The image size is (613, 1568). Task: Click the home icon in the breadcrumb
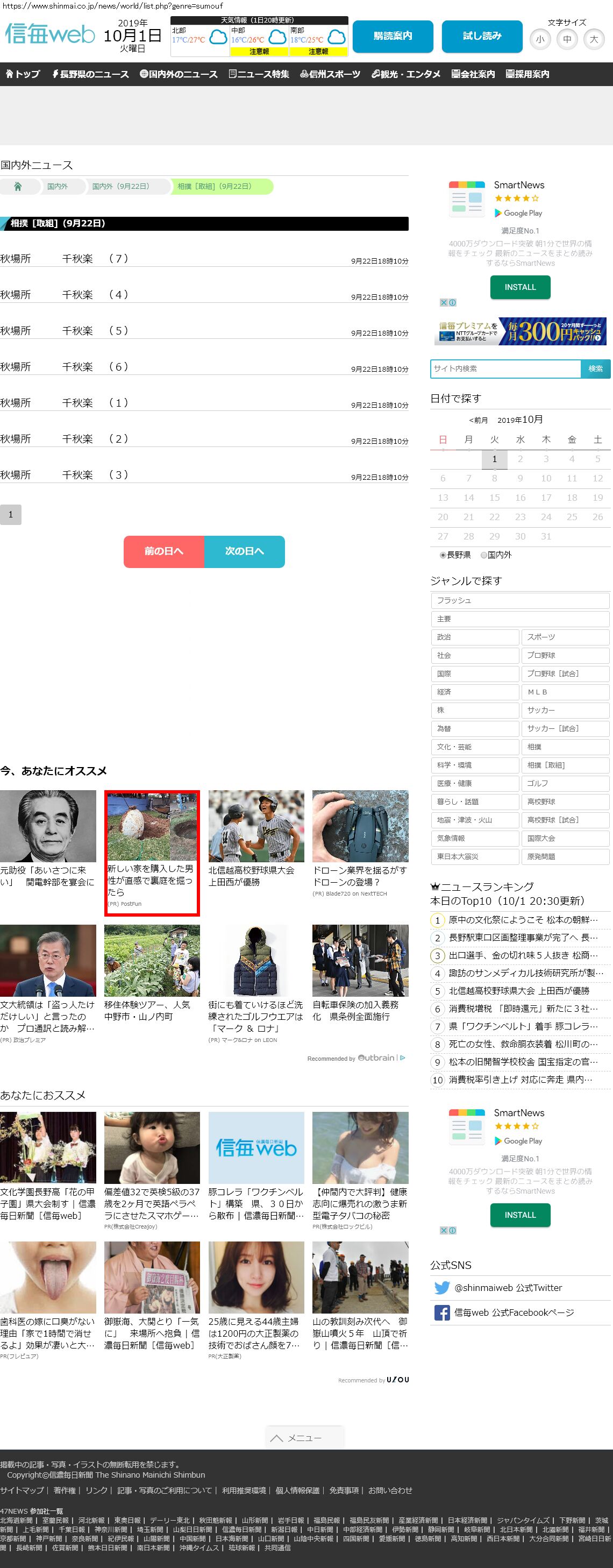(18, 186)
